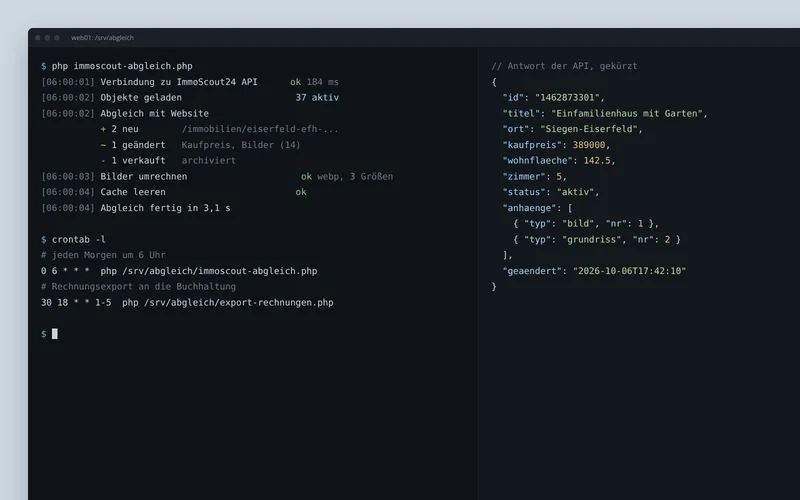The image size is (800, 500).
Task: Click the command "php immoscout-abgleich.php"
Action: click(122, 66)
